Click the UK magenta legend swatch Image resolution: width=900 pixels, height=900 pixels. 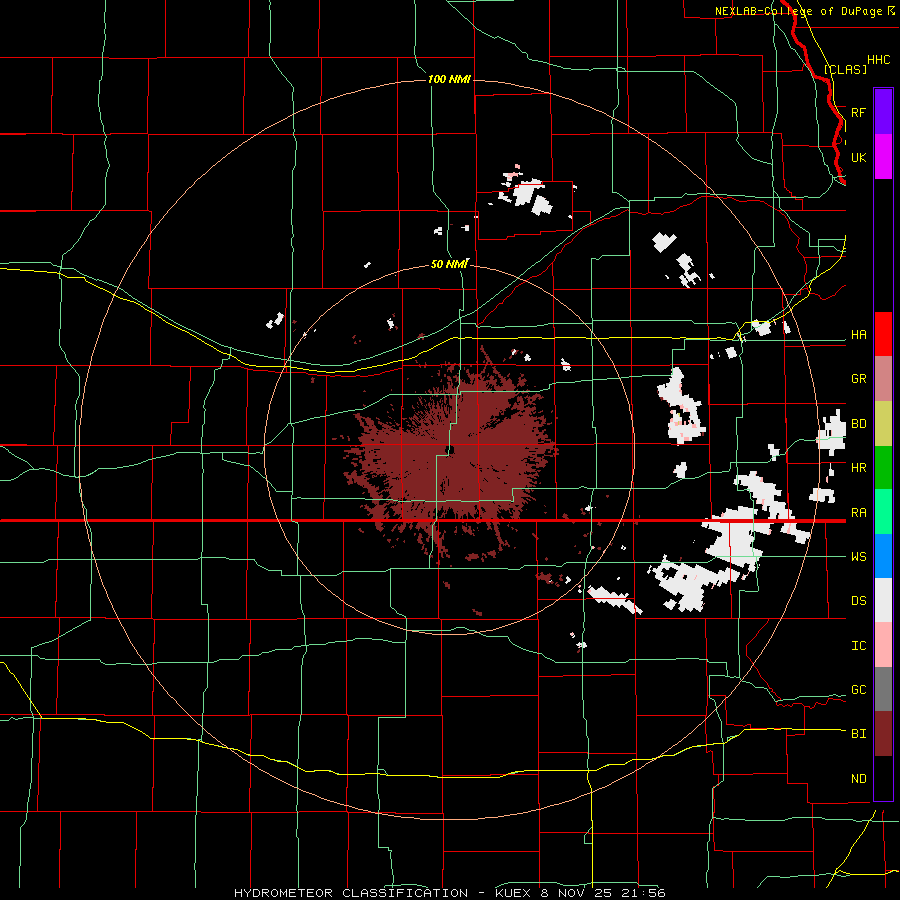tap(883, 157)
